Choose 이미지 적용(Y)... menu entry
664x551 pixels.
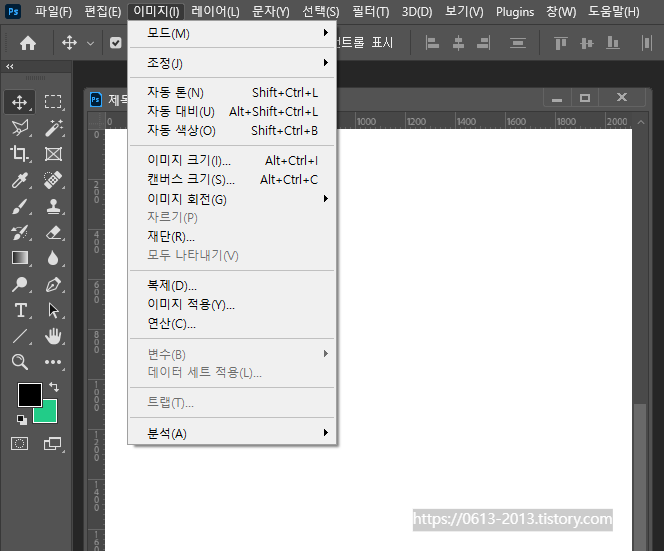(232, 305)
